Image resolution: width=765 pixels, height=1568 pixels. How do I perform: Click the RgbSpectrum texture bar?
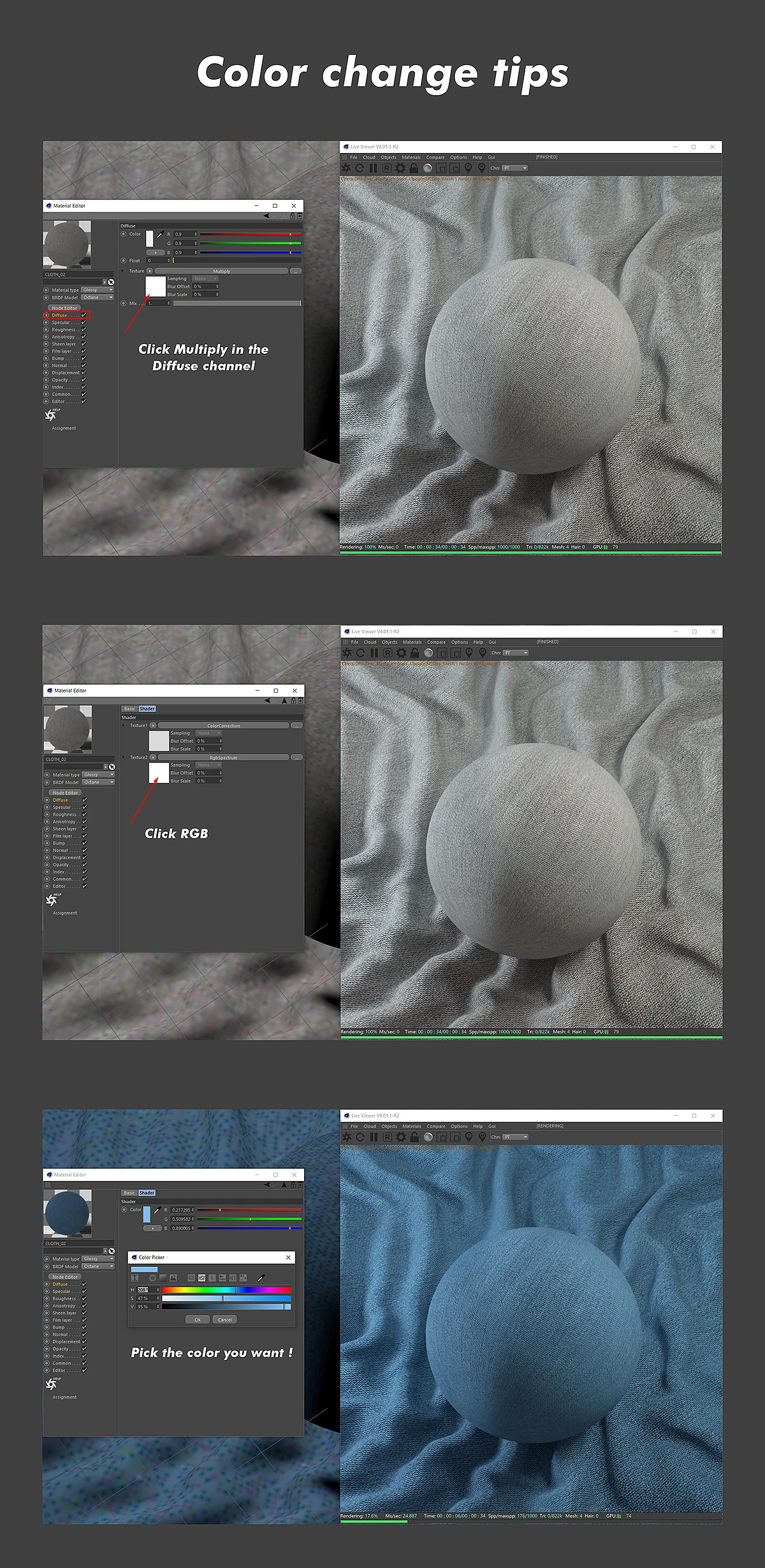click(223, 758)
